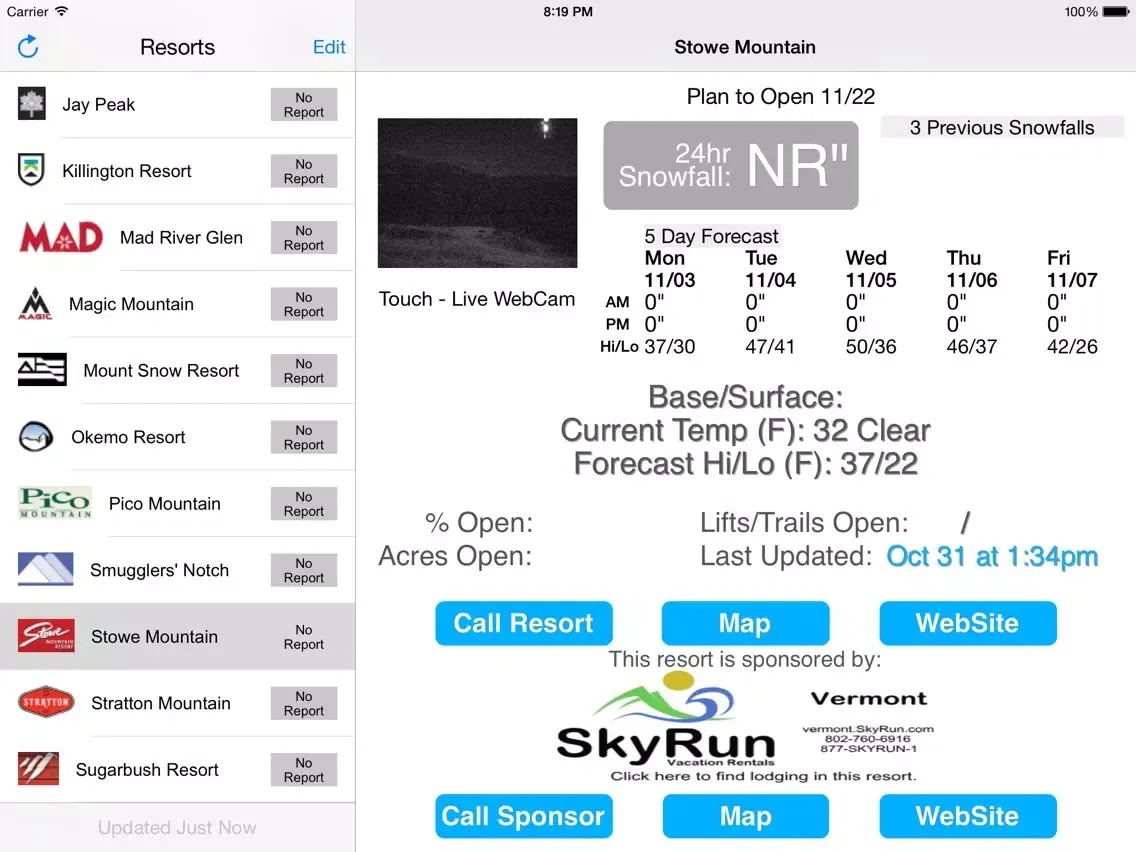Choose Sugarbush Resort entry

pos(178,769)
